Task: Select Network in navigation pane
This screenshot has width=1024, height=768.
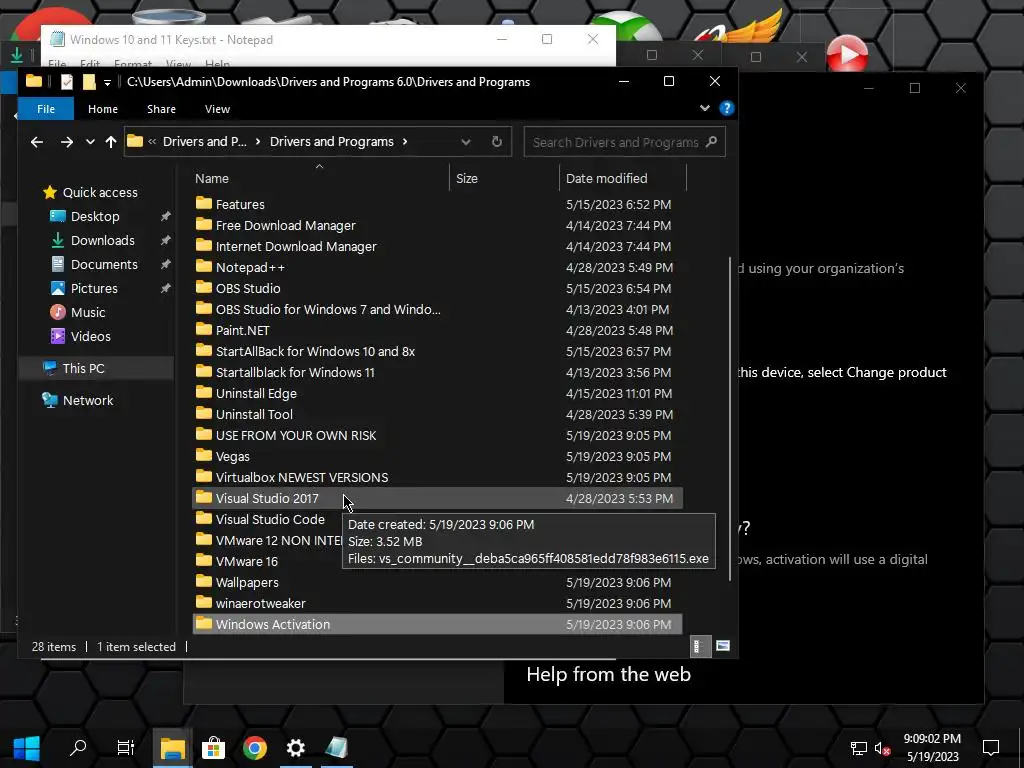Action: pos(88,400)
